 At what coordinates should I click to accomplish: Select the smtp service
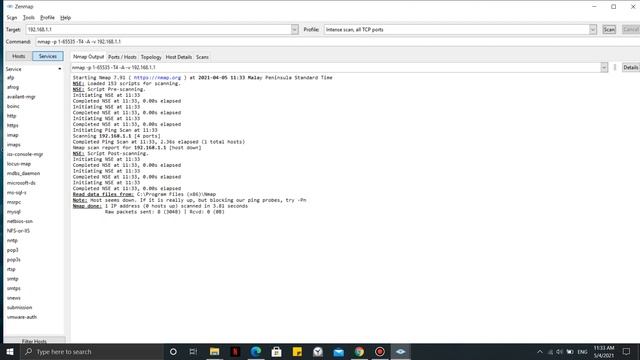13,279
